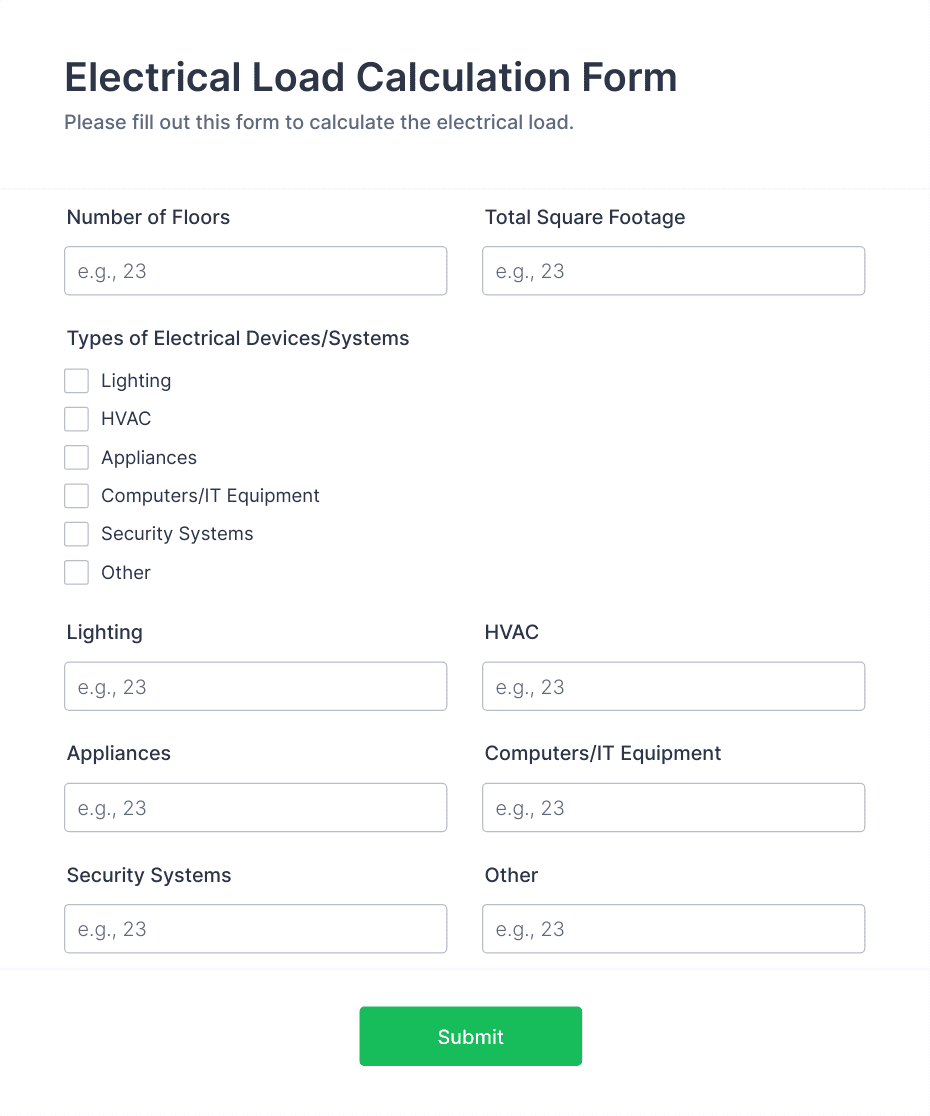Select the Other load input box
The height and width of the screenshot is (1116, 930).
(673, 928)
